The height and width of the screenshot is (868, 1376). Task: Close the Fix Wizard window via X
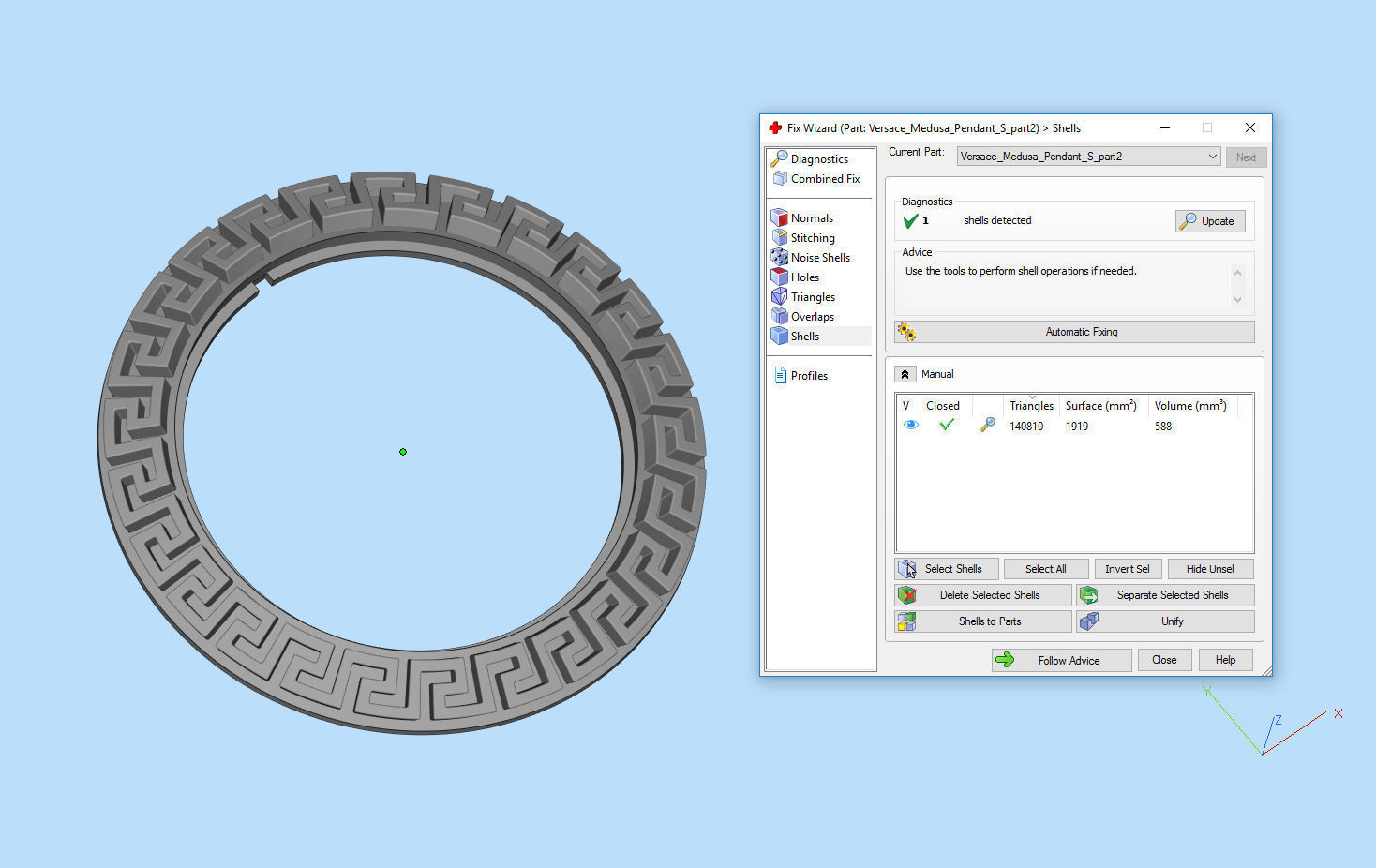click(x=1249, y=128)
